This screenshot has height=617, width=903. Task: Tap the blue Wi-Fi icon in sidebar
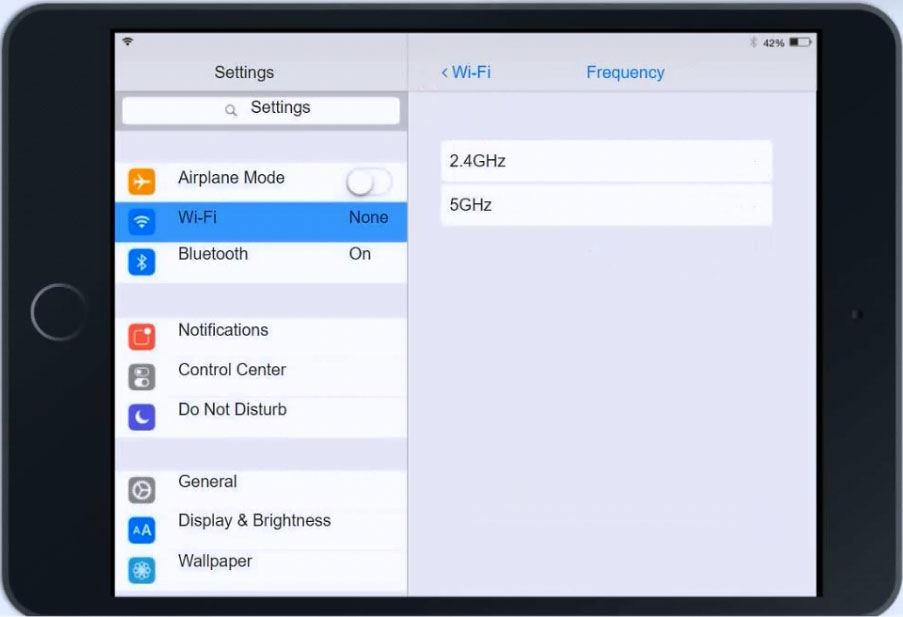coord(142,222)
